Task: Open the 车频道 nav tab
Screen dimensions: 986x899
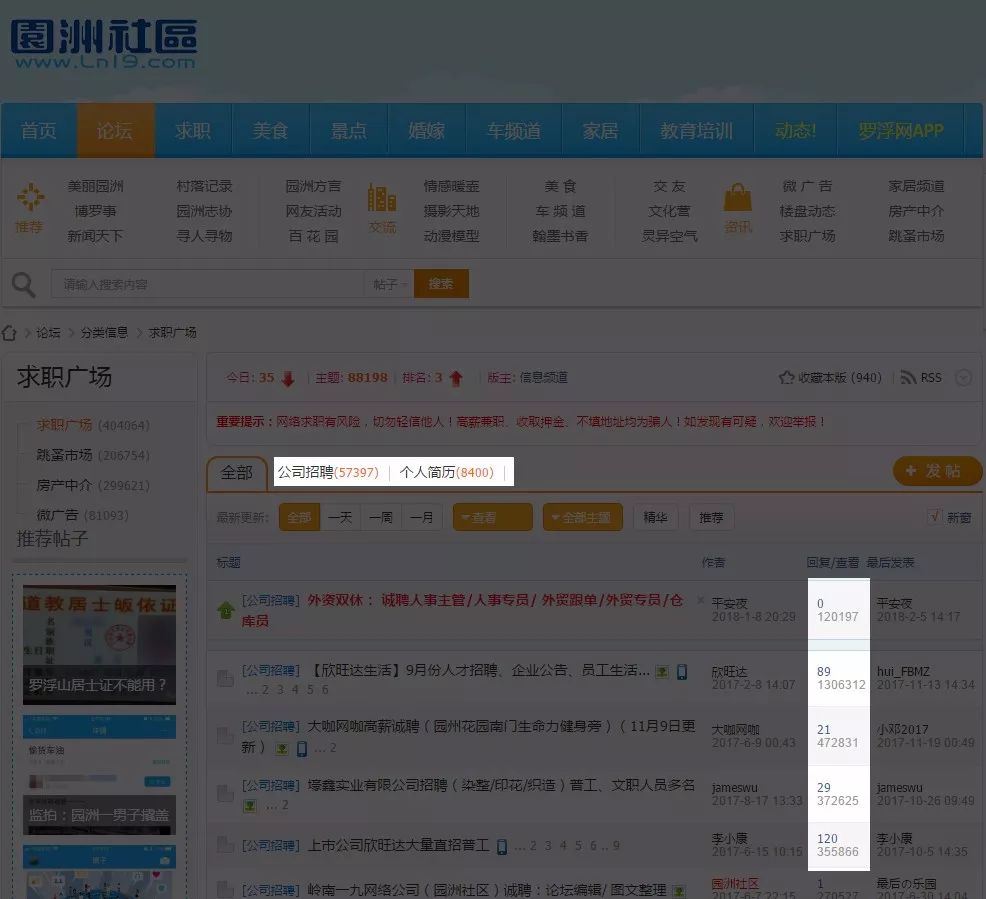Action: pyautogui.click(x=514, y=131)
